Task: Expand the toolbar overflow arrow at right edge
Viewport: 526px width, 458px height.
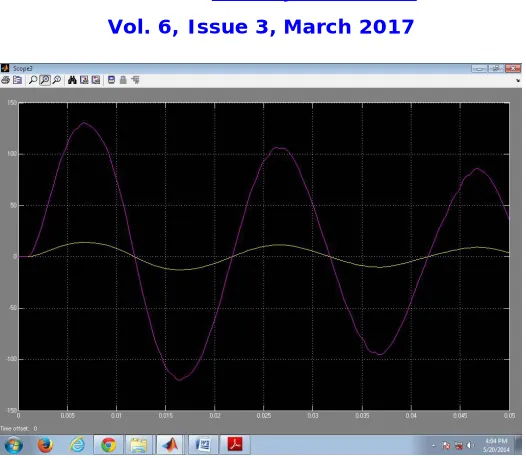Action: click(x=518, y=81)
